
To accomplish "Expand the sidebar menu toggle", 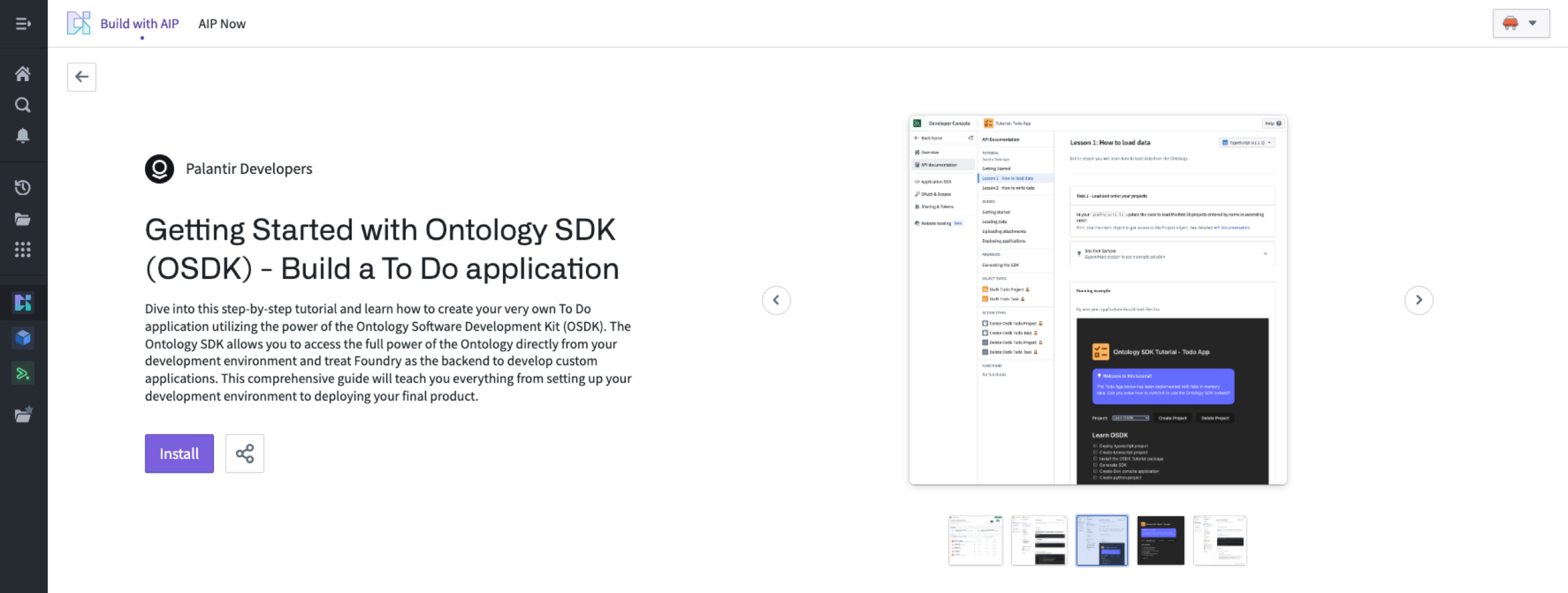I will [23, 23].
